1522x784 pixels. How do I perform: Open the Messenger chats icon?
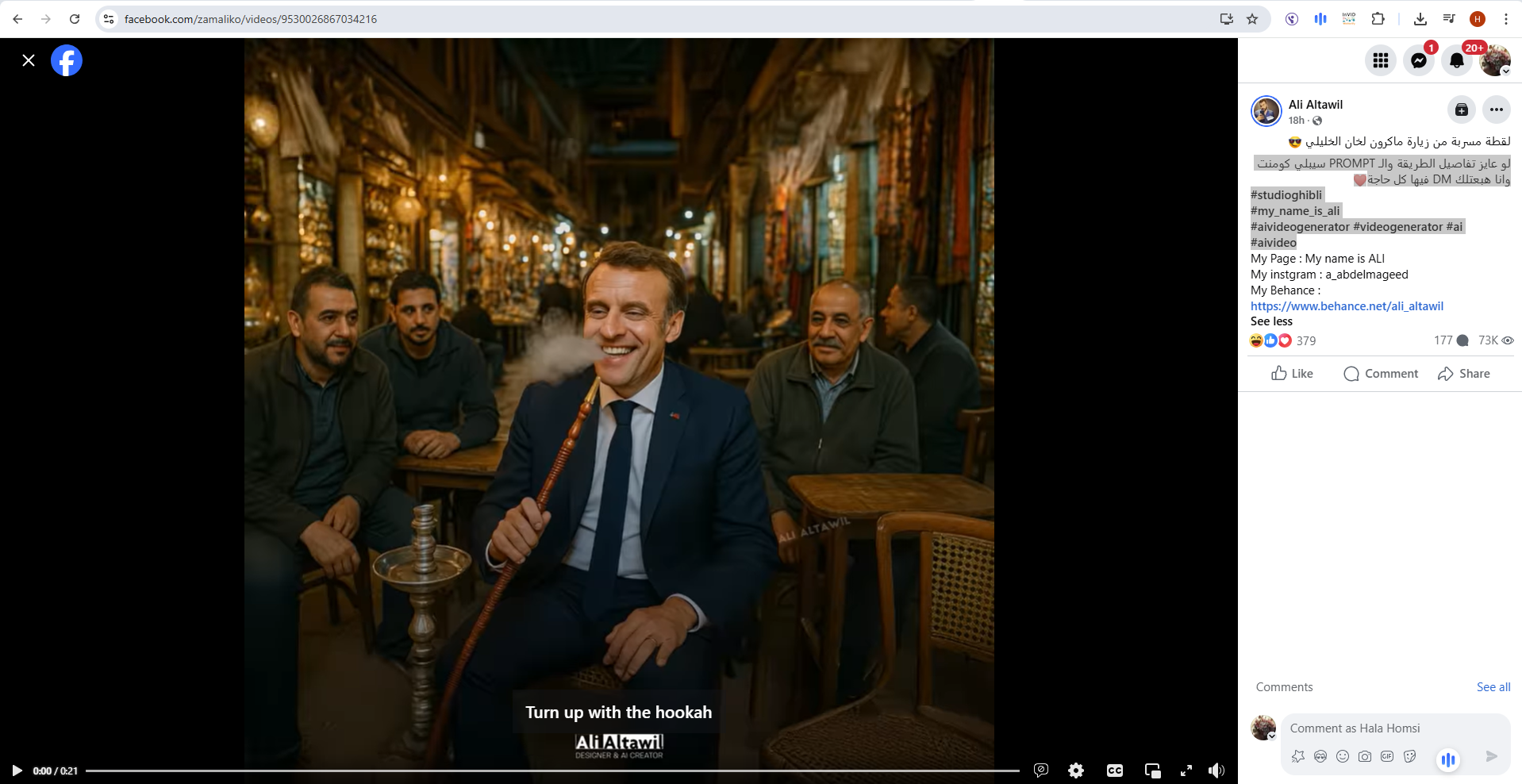coord(1418,60)
